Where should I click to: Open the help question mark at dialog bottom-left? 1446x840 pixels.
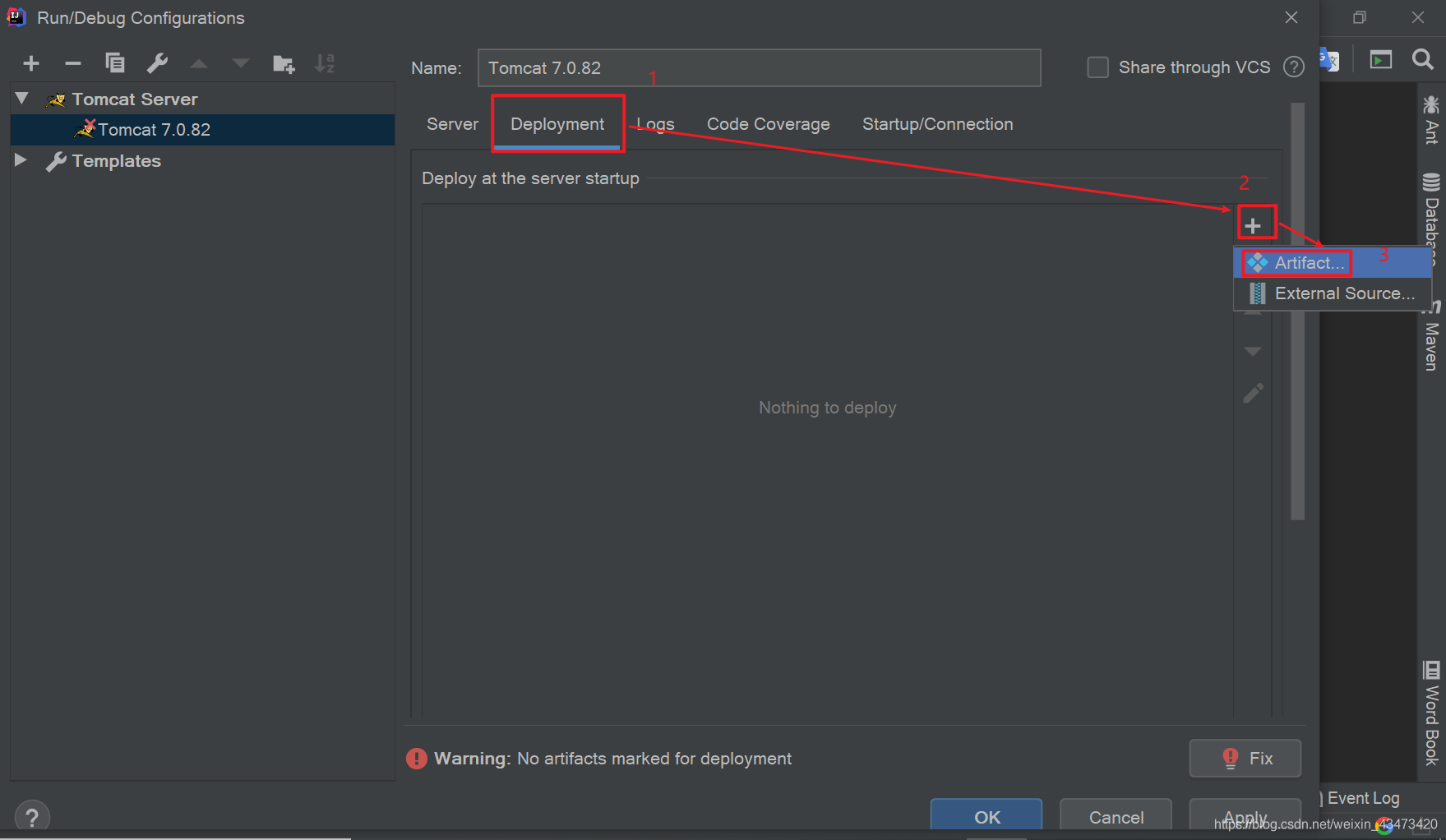pos(32,817)
